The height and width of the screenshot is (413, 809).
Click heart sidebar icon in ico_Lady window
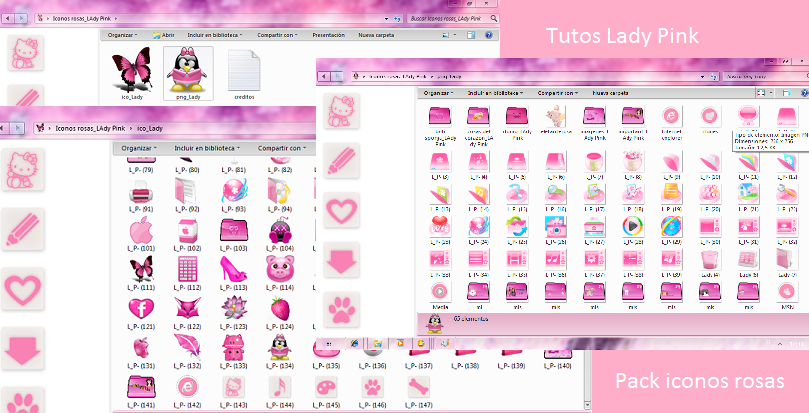pos(22,289)
